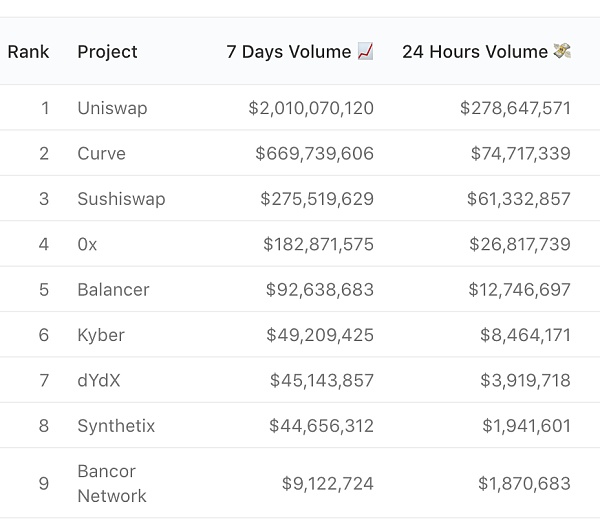Click Uniswap's 7-day volume of $2,010,070,120
600x524 pixels.
[311, 108]
